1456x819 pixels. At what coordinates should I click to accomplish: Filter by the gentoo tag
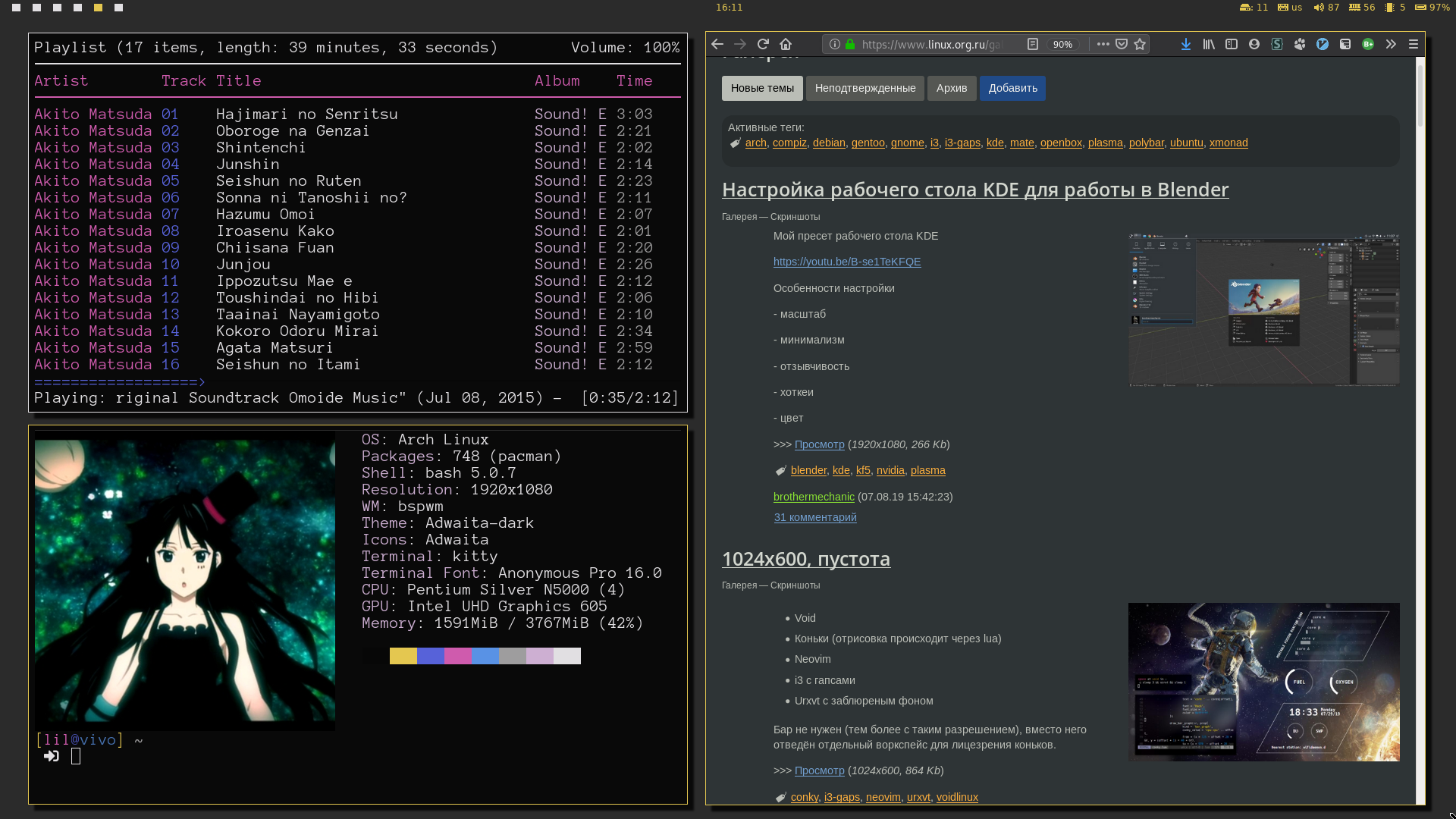pos(868,143)
